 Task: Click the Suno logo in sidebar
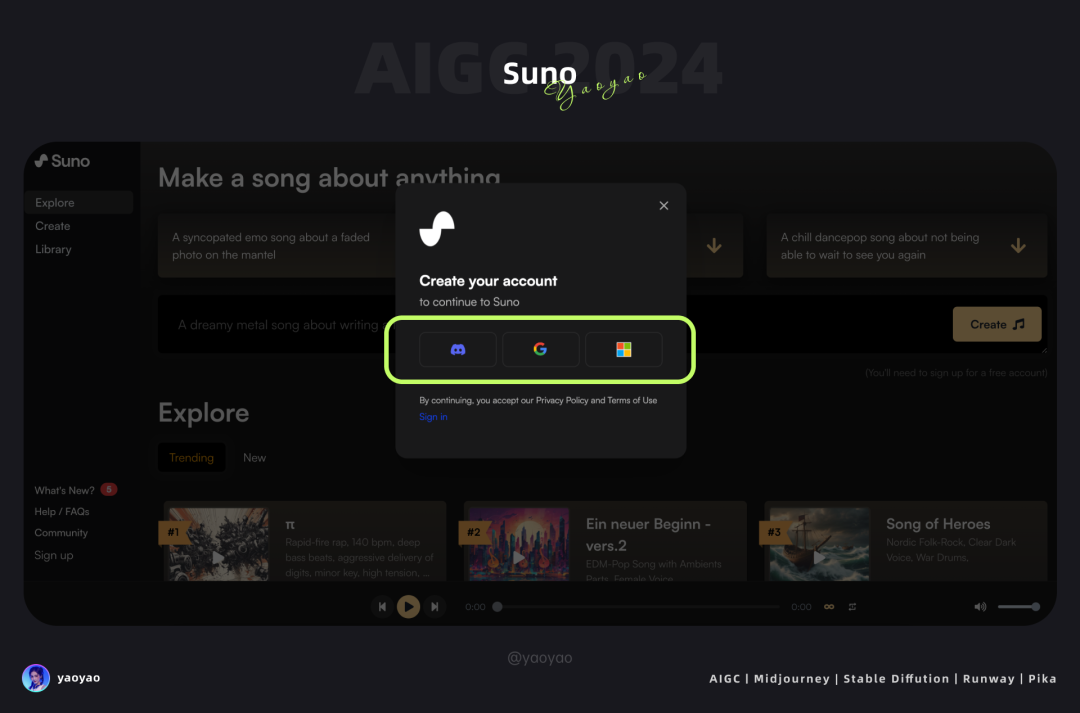tap(63, 161)
